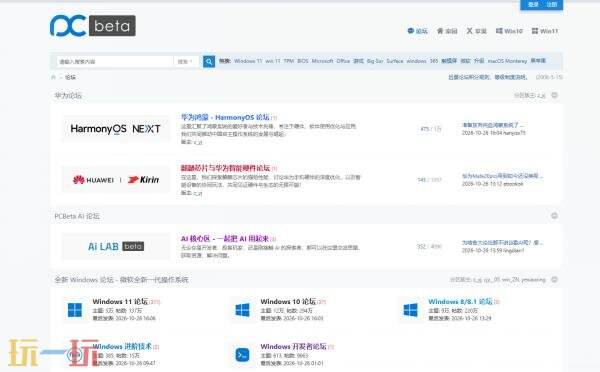The height and width of the screenshot is (372, 600).
Task: Click hot keyword win 11
Action: 273,61
